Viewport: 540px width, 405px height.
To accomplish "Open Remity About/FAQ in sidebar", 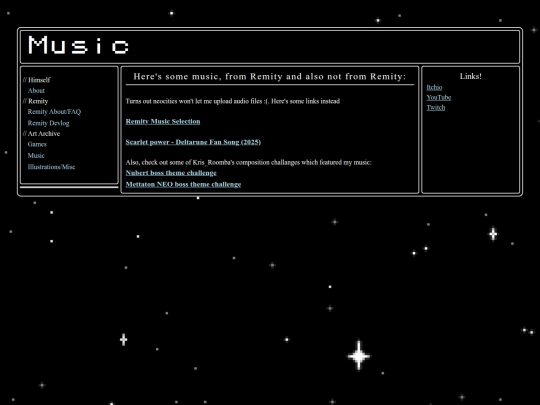I will click(54, 112).
